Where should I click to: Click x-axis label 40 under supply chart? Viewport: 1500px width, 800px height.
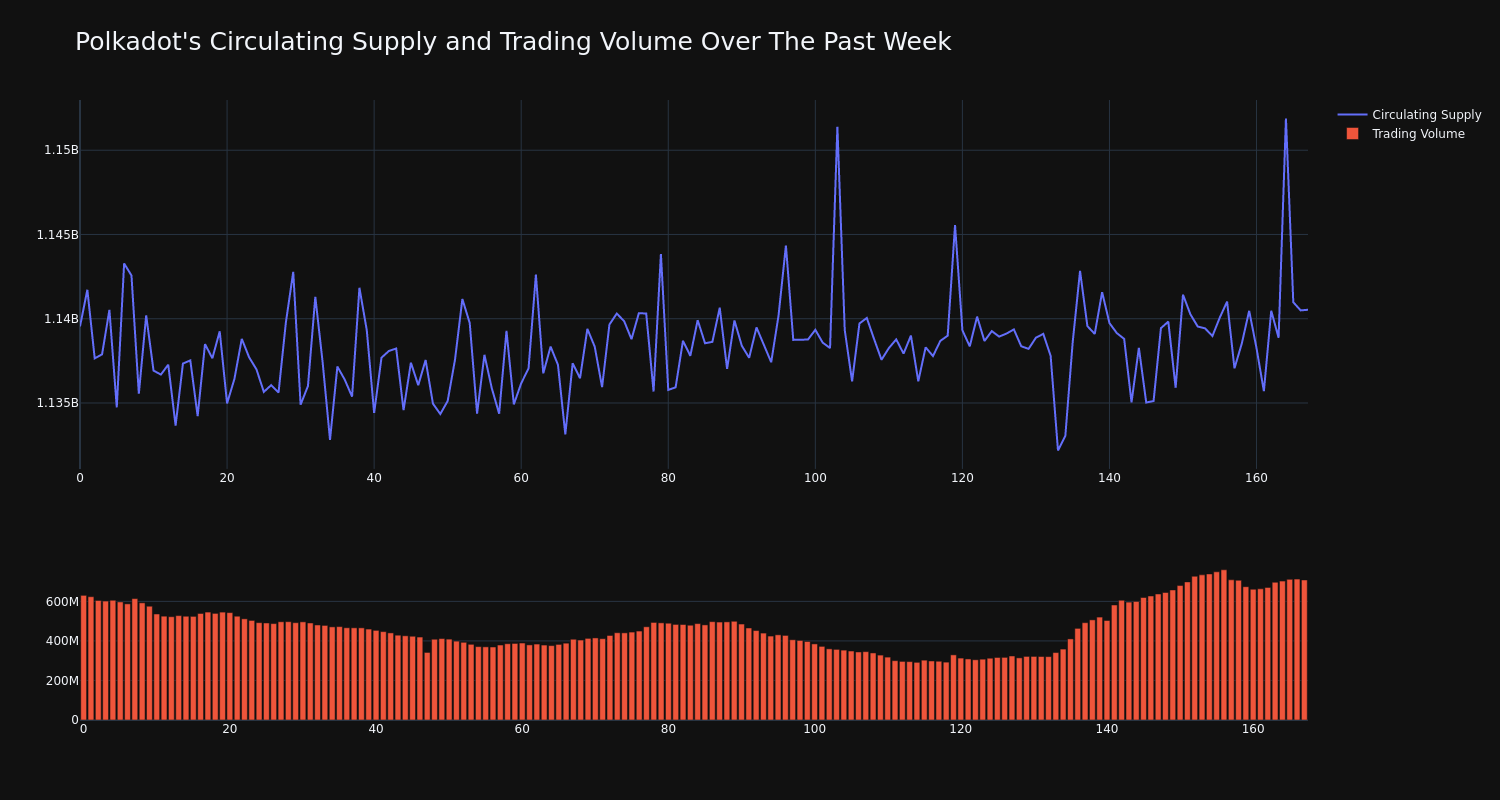pyautogui.click(x=374, y=478)
